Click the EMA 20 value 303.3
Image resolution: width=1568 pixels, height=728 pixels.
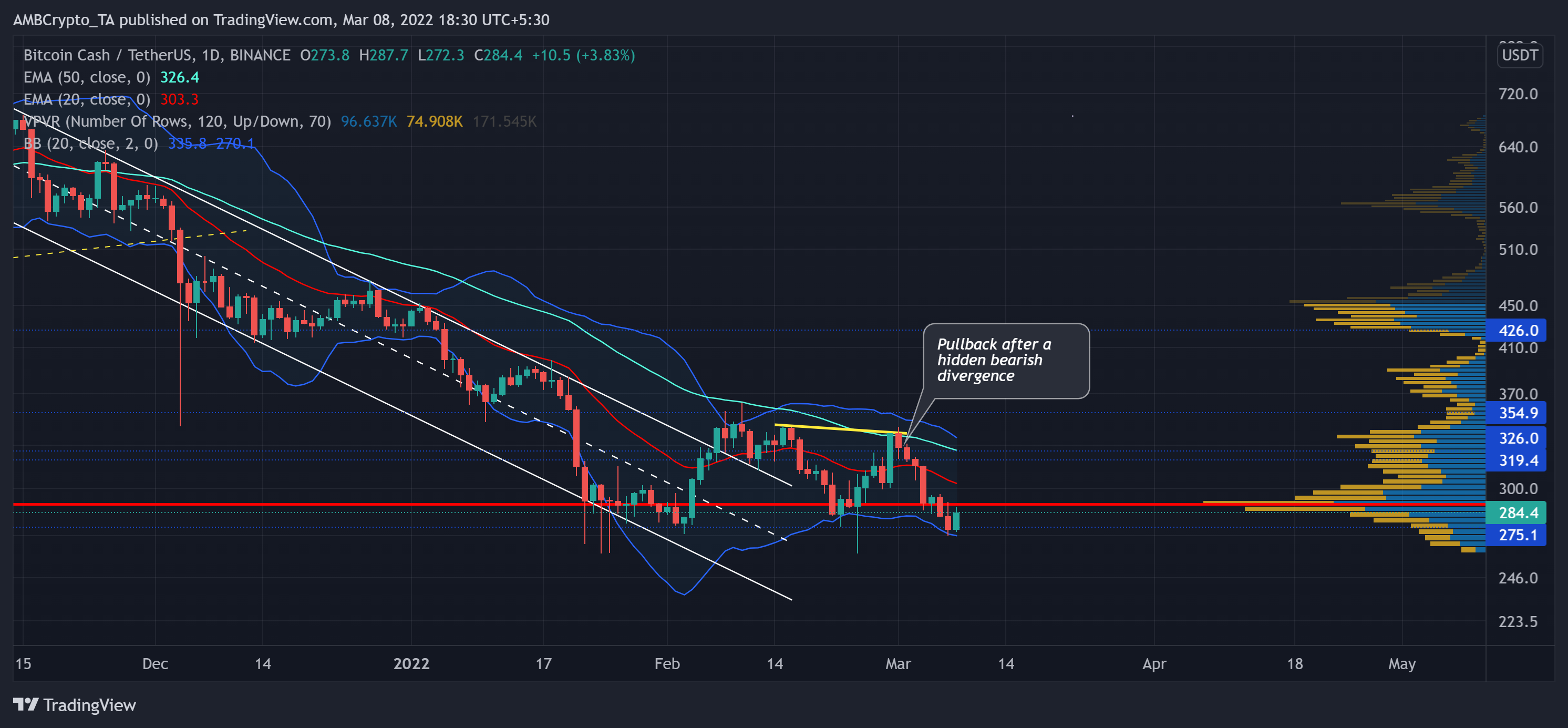tap(180, 99)
